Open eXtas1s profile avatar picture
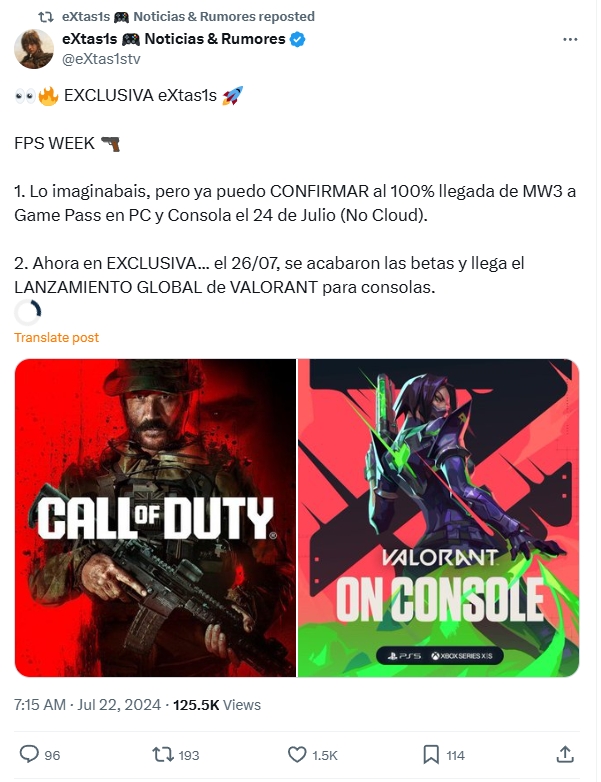Viewport: 601px width, 782px height. coord(34,49)
